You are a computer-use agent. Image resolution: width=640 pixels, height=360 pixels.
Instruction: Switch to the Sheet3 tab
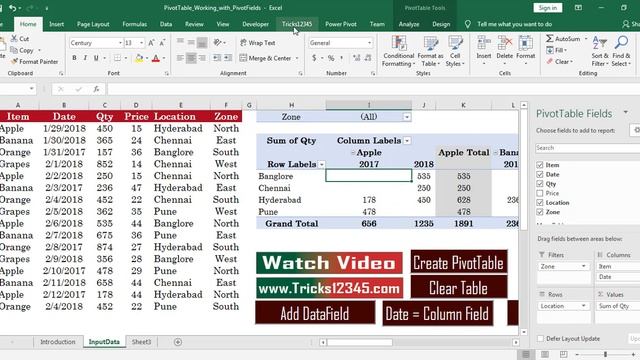(141, 342)
